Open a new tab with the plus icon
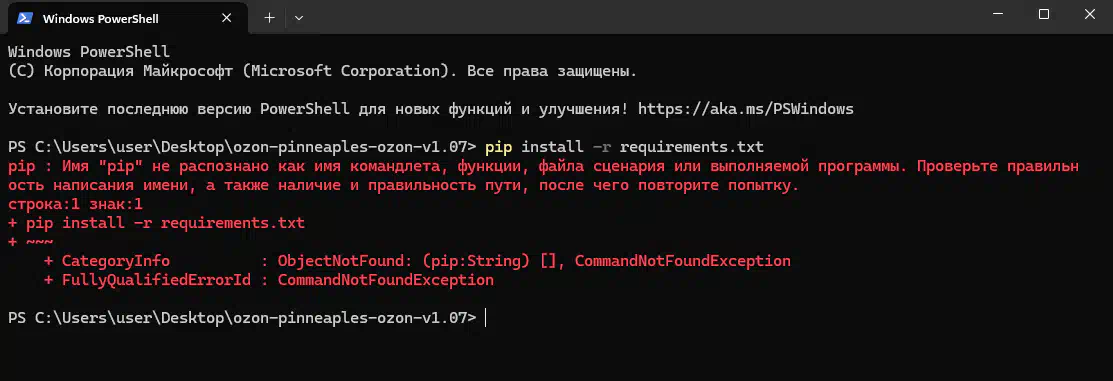This screenshot has width=1113, height=381. 269,18
